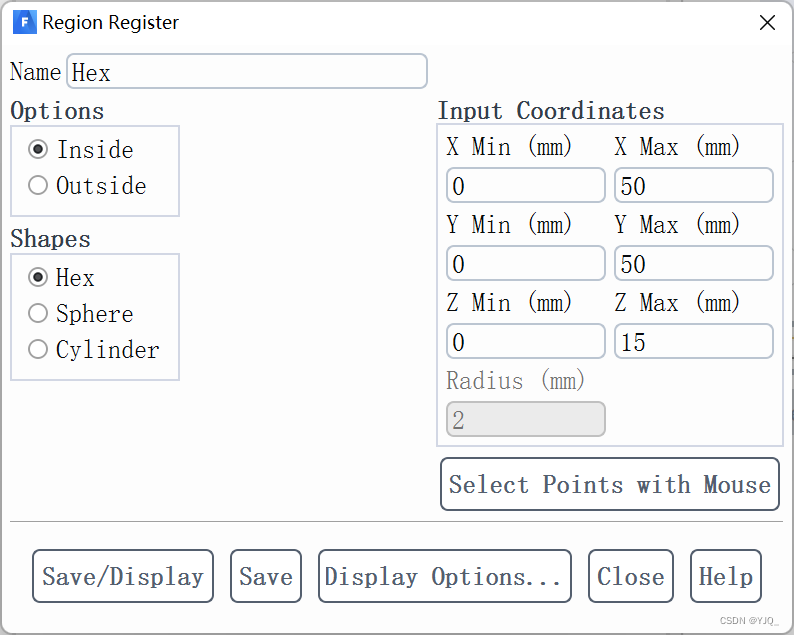Choose the Cylinder shape radio button
The image size is (794, 635).
click(x=38, y=349)
